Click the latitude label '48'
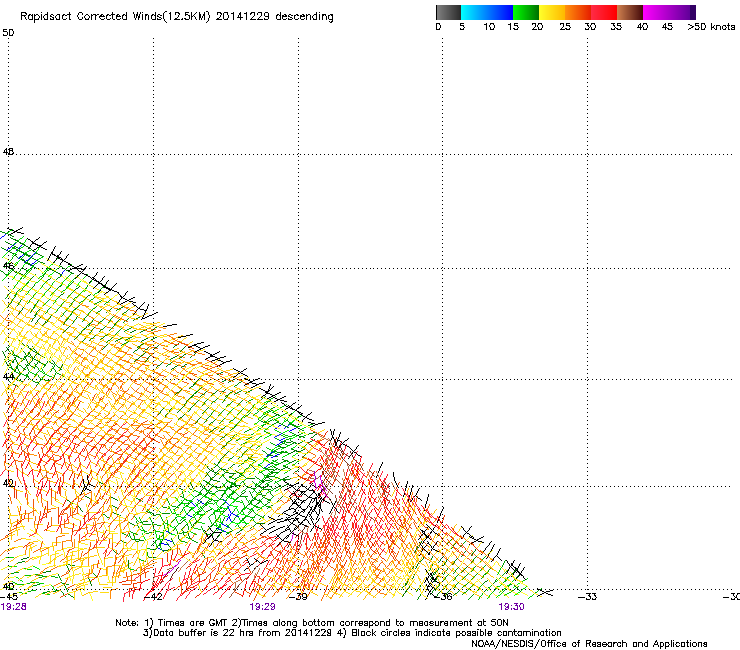 8,152
